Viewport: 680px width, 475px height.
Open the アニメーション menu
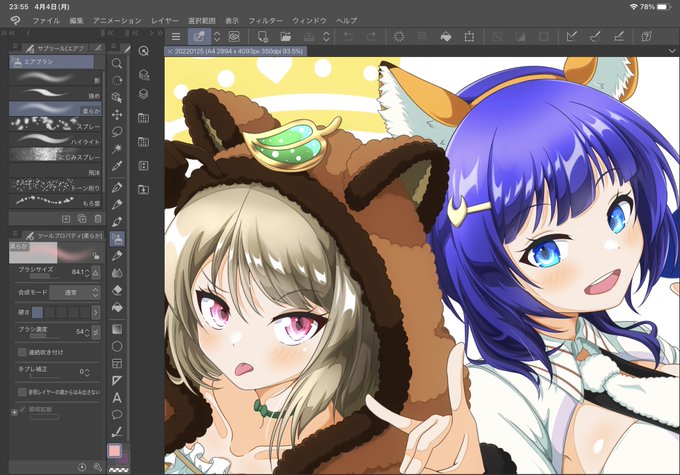coord(117,20)
